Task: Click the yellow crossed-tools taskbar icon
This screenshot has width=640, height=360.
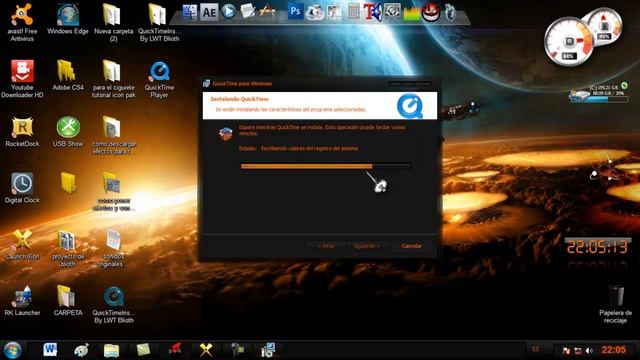Action: [x=206, y=350]
